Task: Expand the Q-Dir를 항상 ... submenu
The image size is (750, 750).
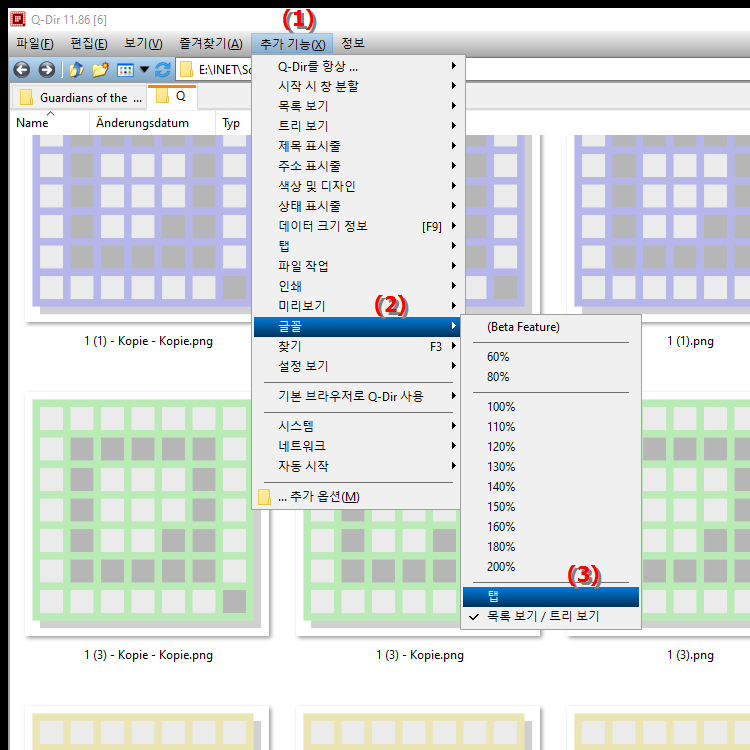Action: tap(357, 66)
